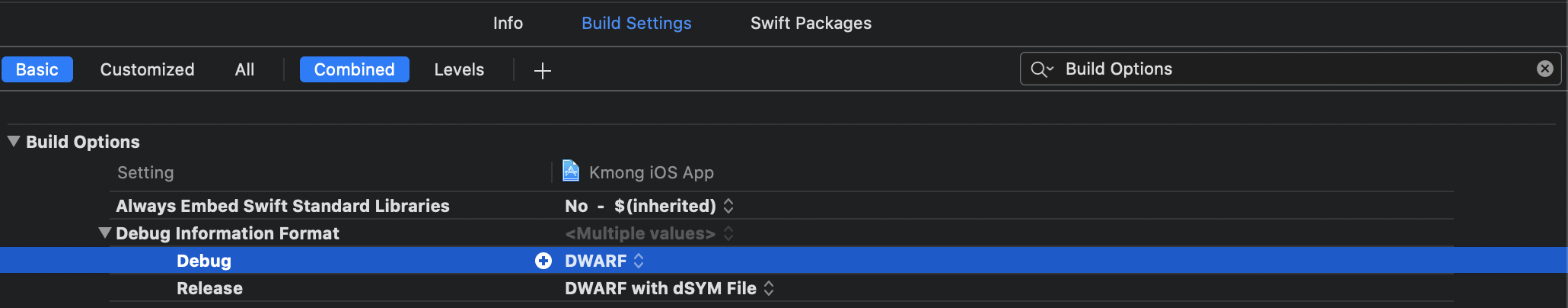This screenshot has width=1568, height=308.
Task: Click the Kmong iOS App project icon
Action: [570, 171]
